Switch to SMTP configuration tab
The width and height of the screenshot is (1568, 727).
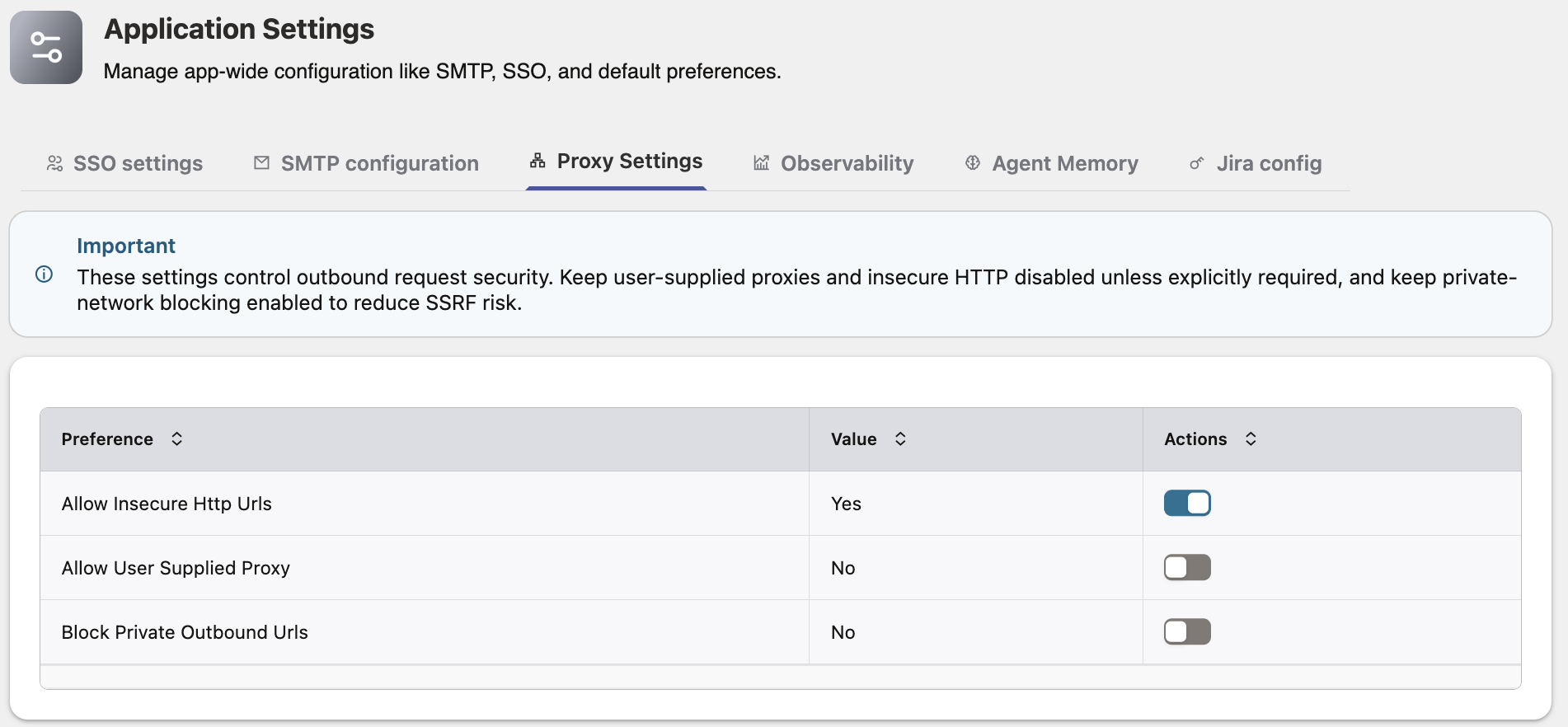tap(366, 163)
